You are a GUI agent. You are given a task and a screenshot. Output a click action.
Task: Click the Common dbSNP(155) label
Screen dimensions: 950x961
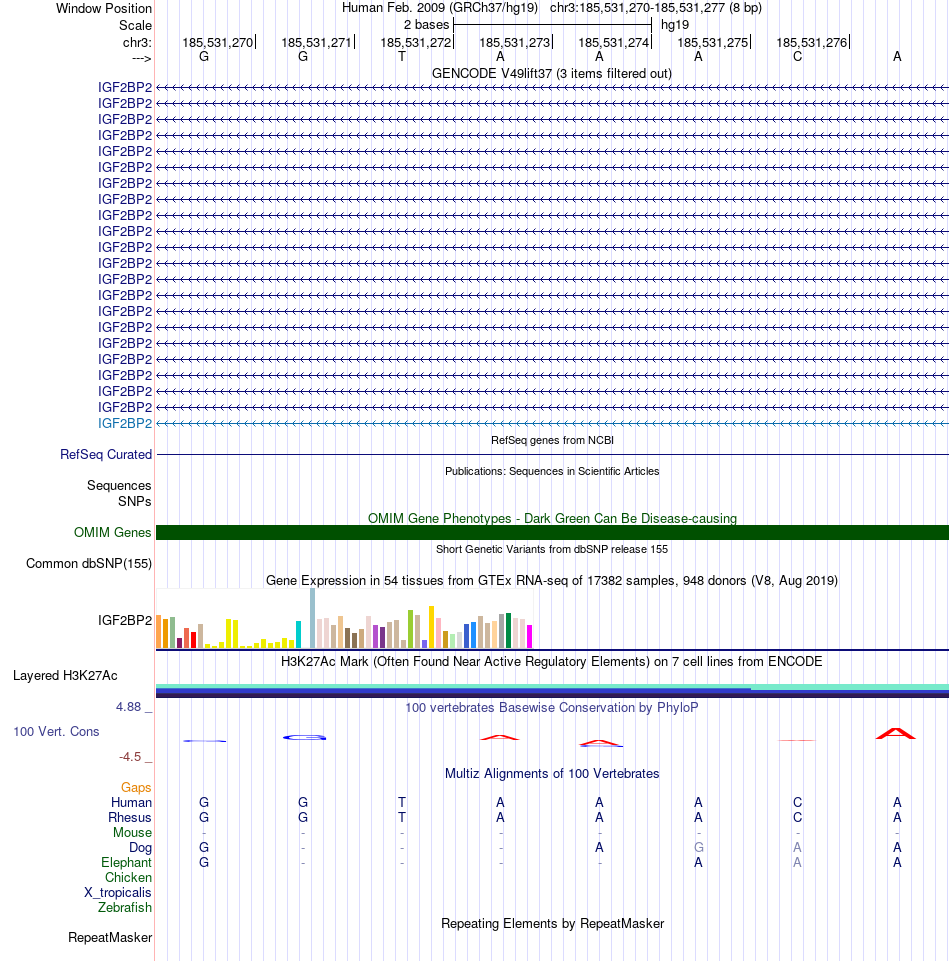pyautogui.click(x=89, y=563)
